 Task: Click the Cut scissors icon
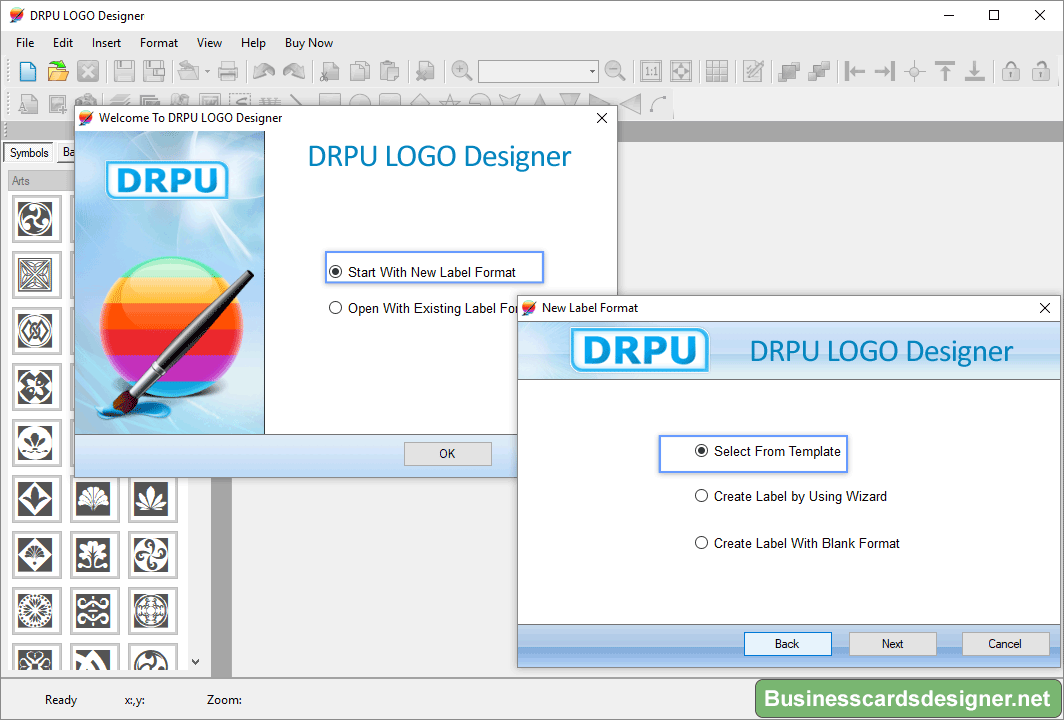pos(329,71)
